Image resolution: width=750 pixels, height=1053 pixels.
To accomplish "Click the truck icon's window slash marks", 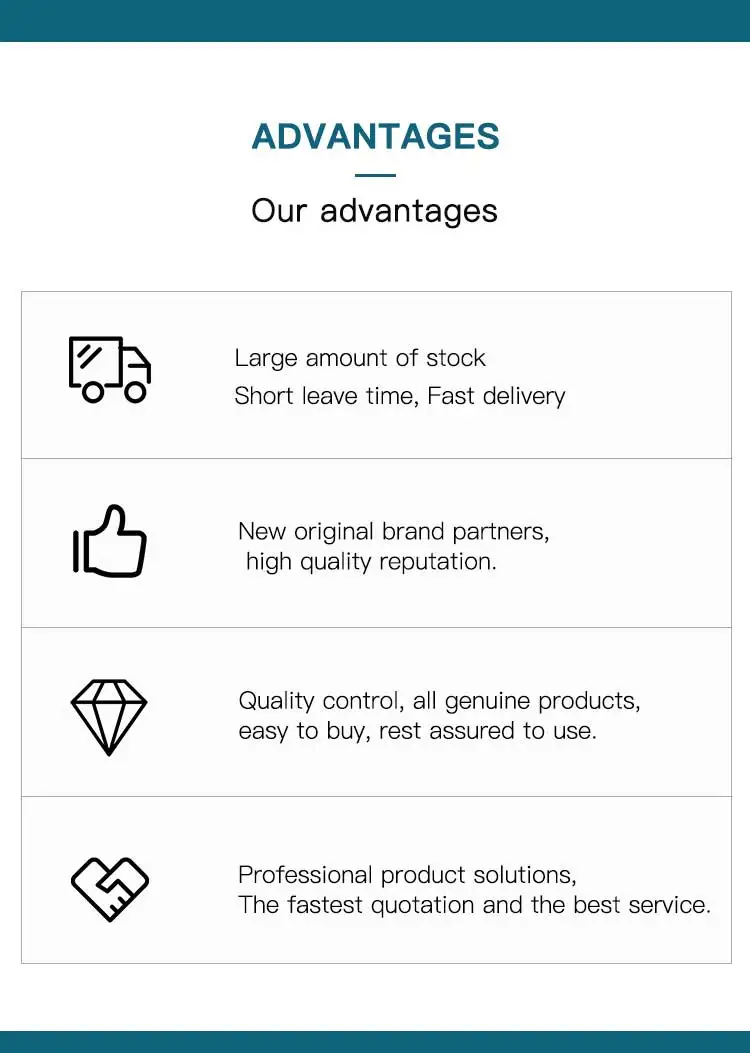I will pos(88,355).
